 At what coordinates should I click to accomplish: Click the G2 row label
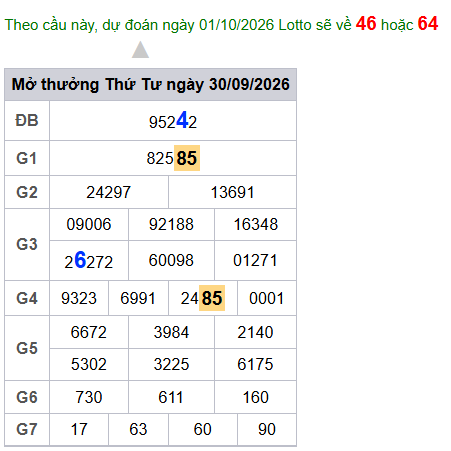click(27, 192)
